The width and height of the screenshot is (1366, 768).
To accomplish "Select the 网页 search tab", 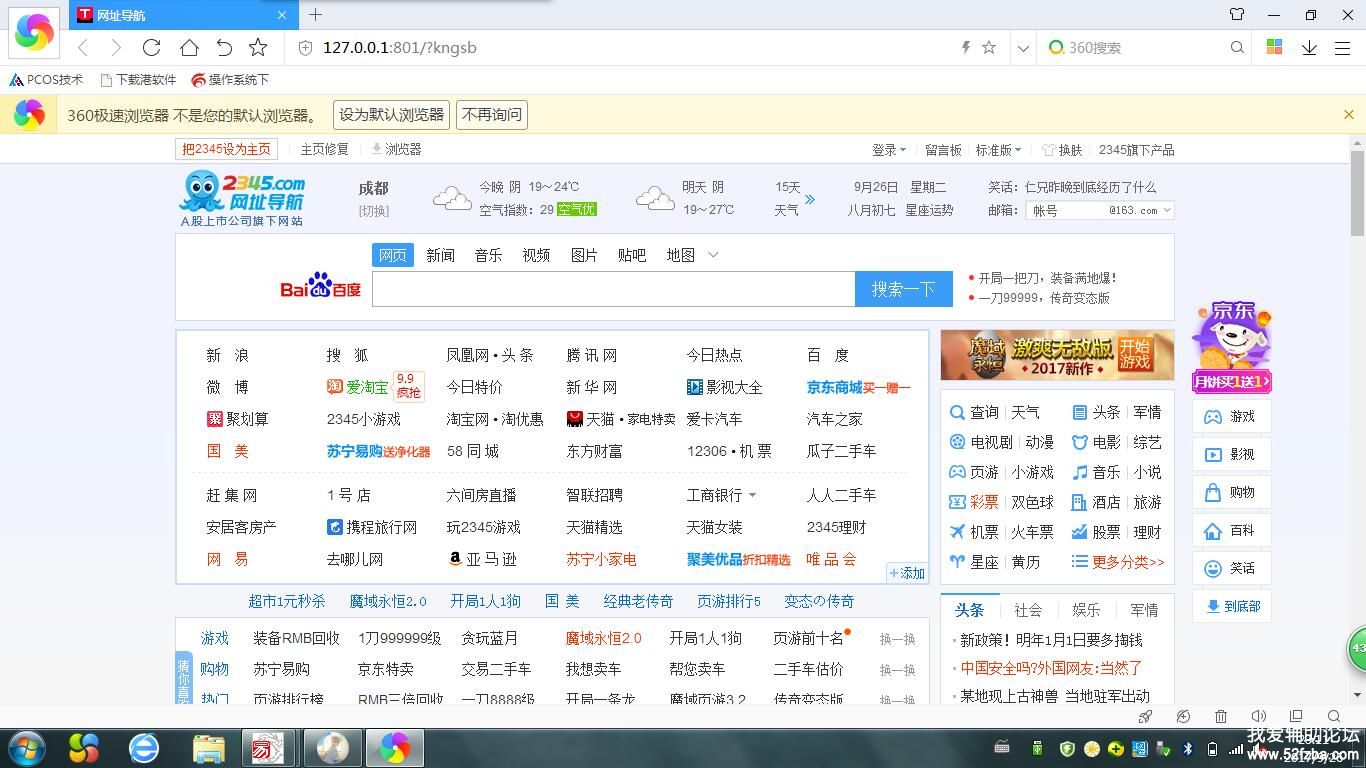I will pos(393,255).
